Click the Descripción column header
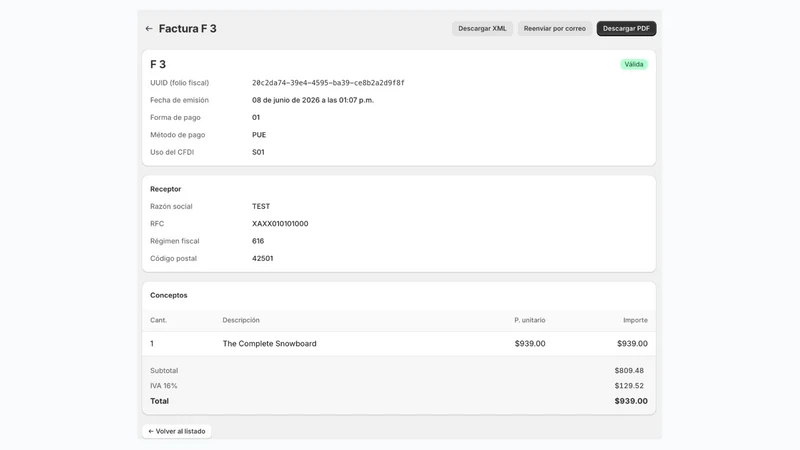This screenshot has height=450, width=800. click(241, 320)
